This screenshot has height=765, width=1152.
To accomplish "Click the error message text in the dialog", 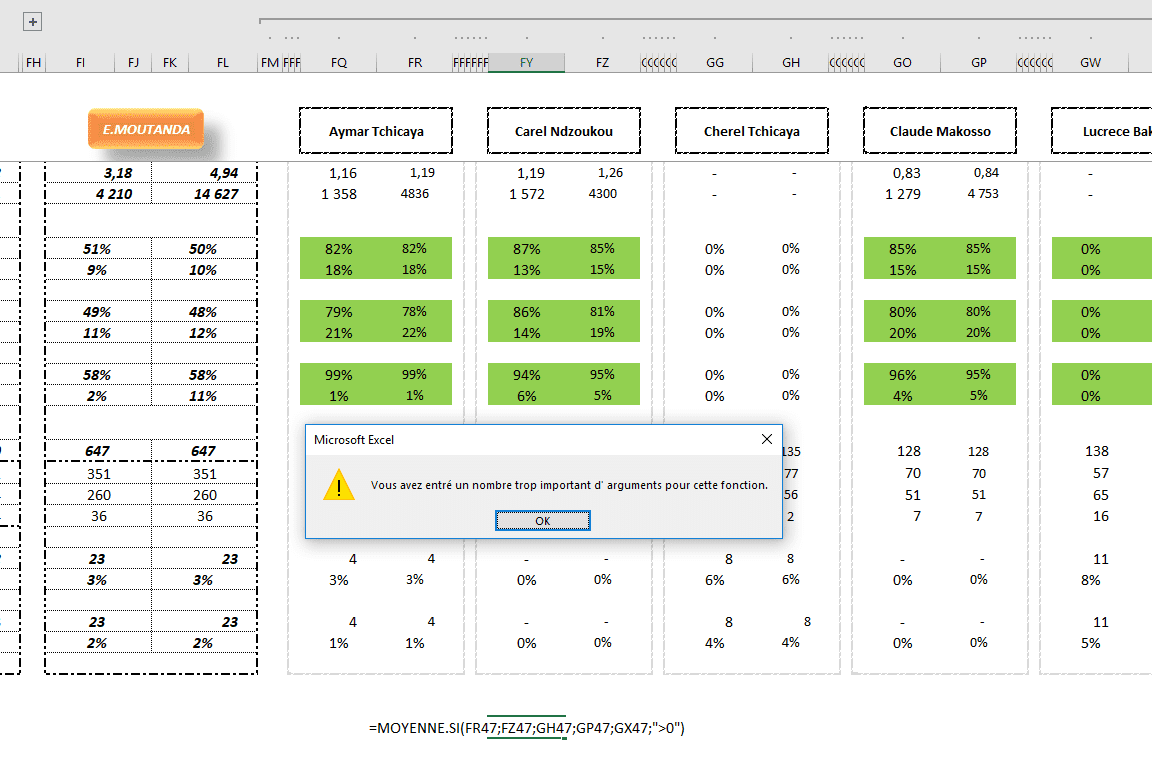I will [569, 485].
